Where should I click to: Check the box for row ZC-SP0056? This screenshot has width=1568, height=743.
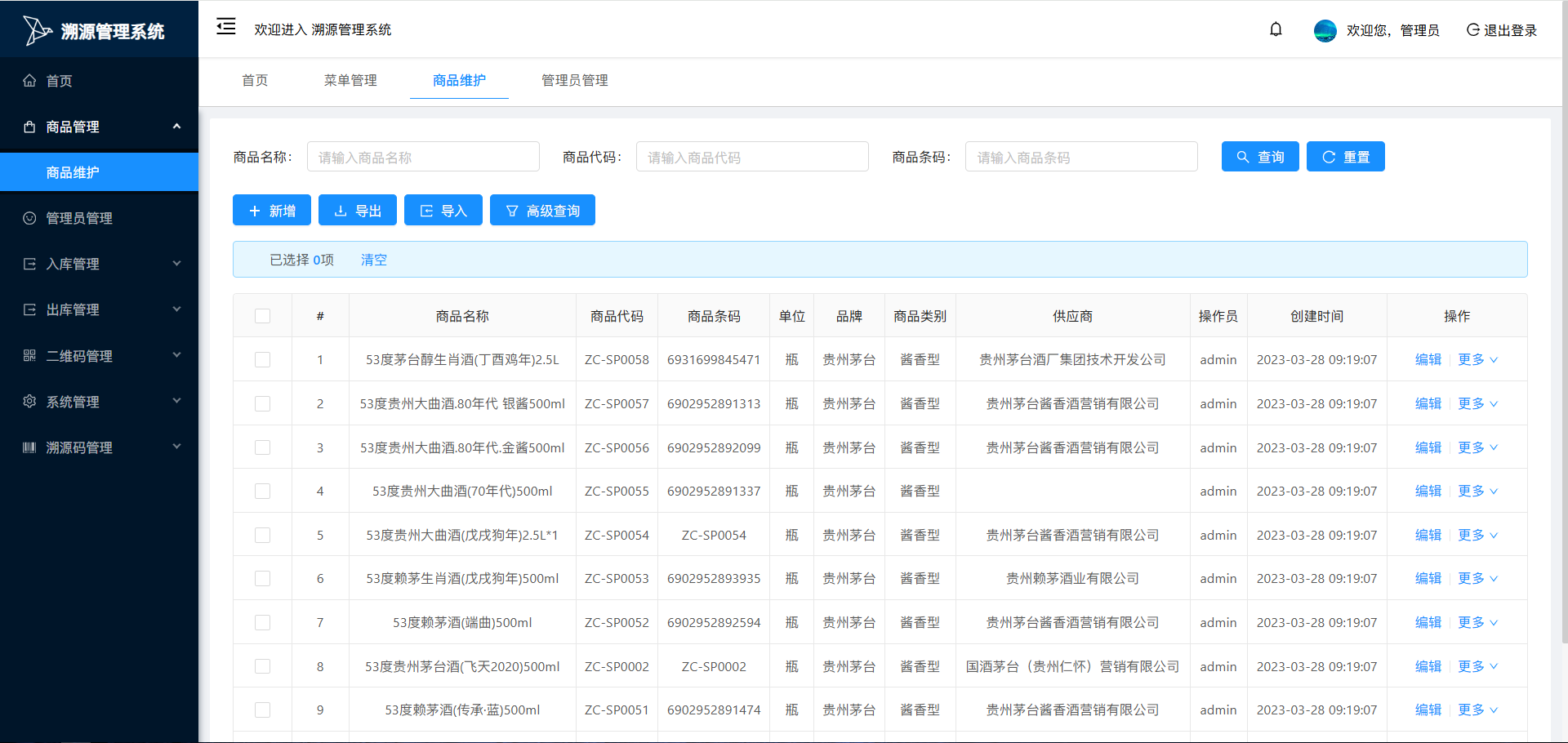pyautogui.click(x=262, y=447)
